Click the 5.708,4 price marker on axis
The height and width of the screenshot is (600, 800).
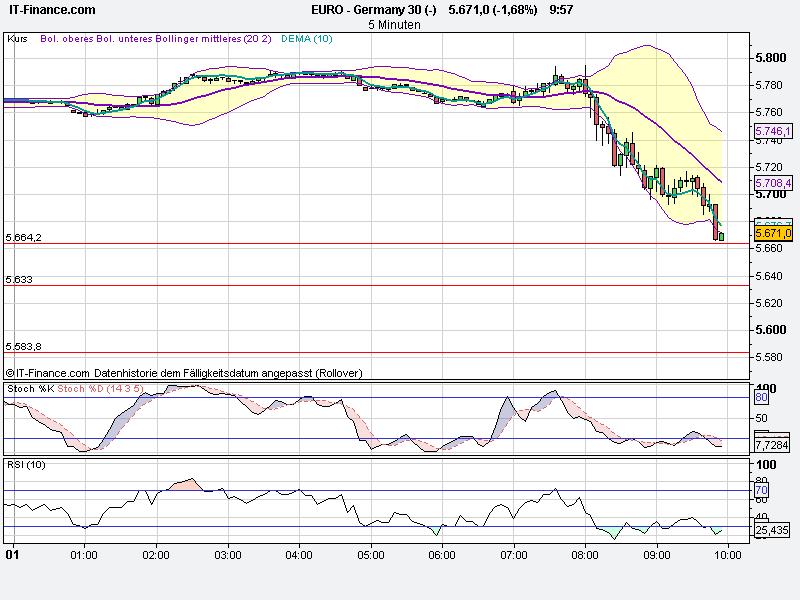771,183
